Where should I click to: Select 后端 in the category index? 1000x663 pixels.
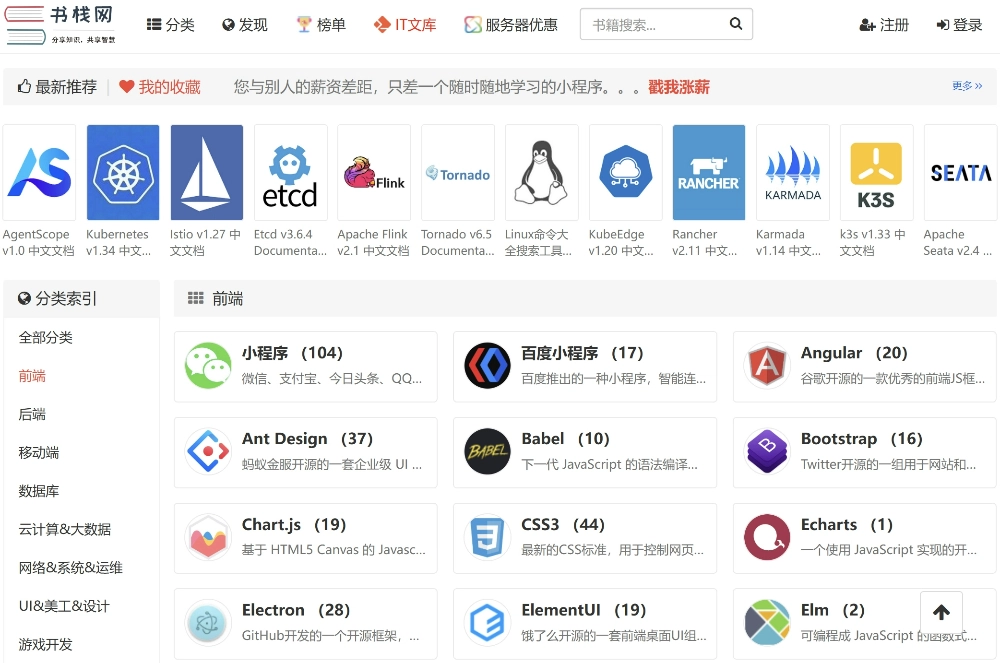click(x=32, y=414)
